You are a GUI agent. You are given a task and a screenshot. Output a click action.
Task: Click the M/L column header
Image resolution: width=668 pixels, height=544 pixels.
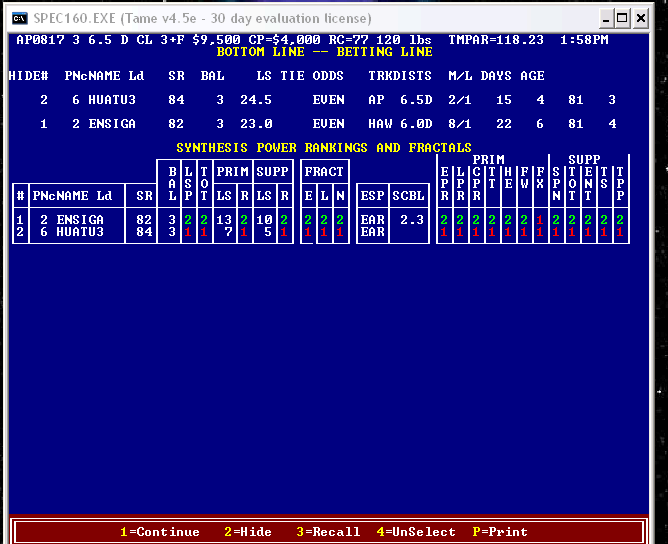pos(460,76)
